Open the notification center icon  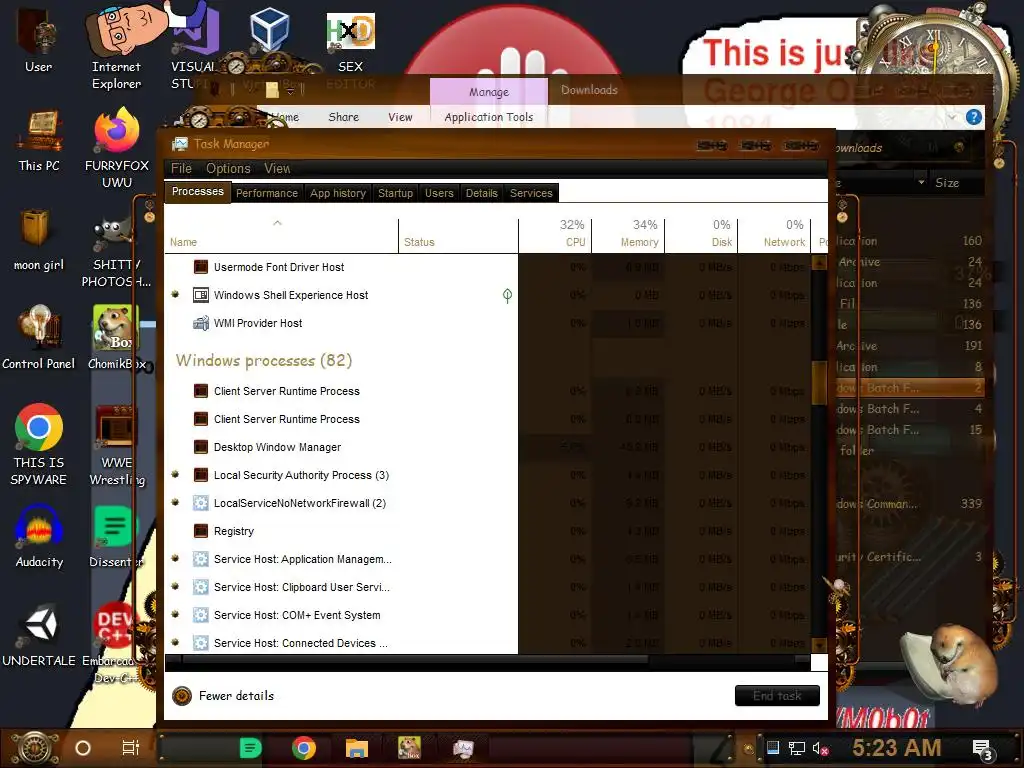click(x=982, y=750)
